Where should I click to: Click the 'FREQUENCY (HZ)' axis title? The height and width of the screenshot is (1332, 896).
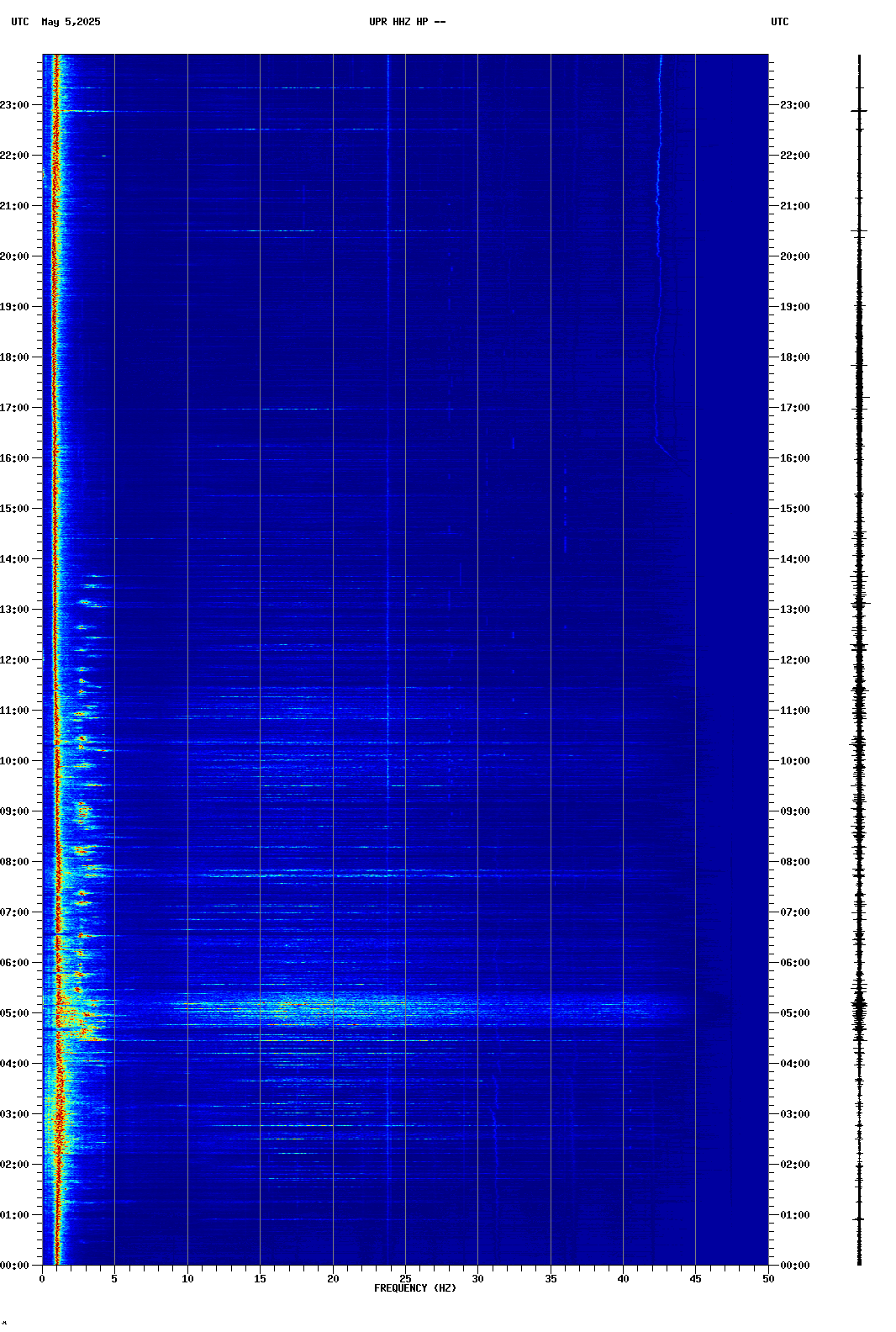(x=415, y=1288)
